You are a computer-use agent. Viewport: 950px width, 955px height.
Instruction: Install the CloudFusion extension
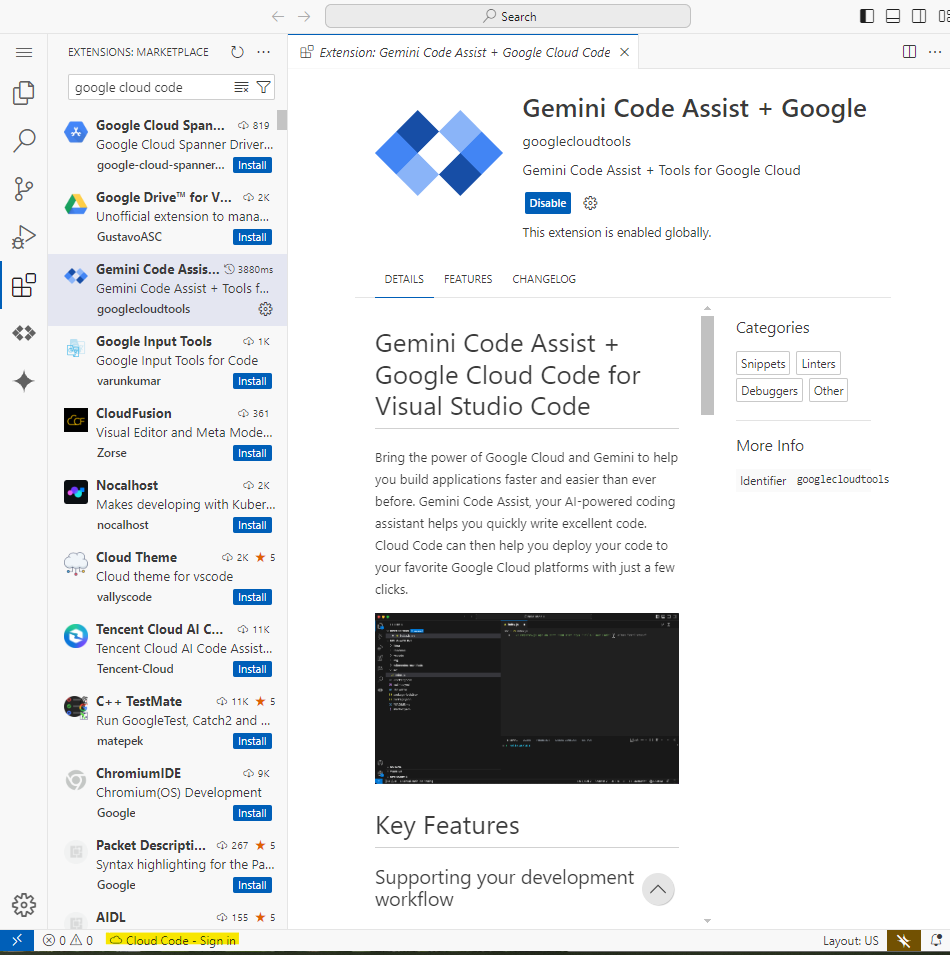pos(252,453)
